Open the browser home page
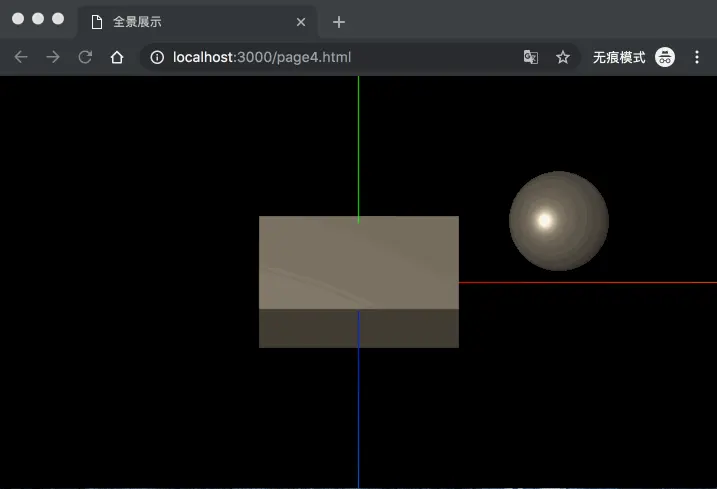717x489 pixels. [x=117, y=57]
